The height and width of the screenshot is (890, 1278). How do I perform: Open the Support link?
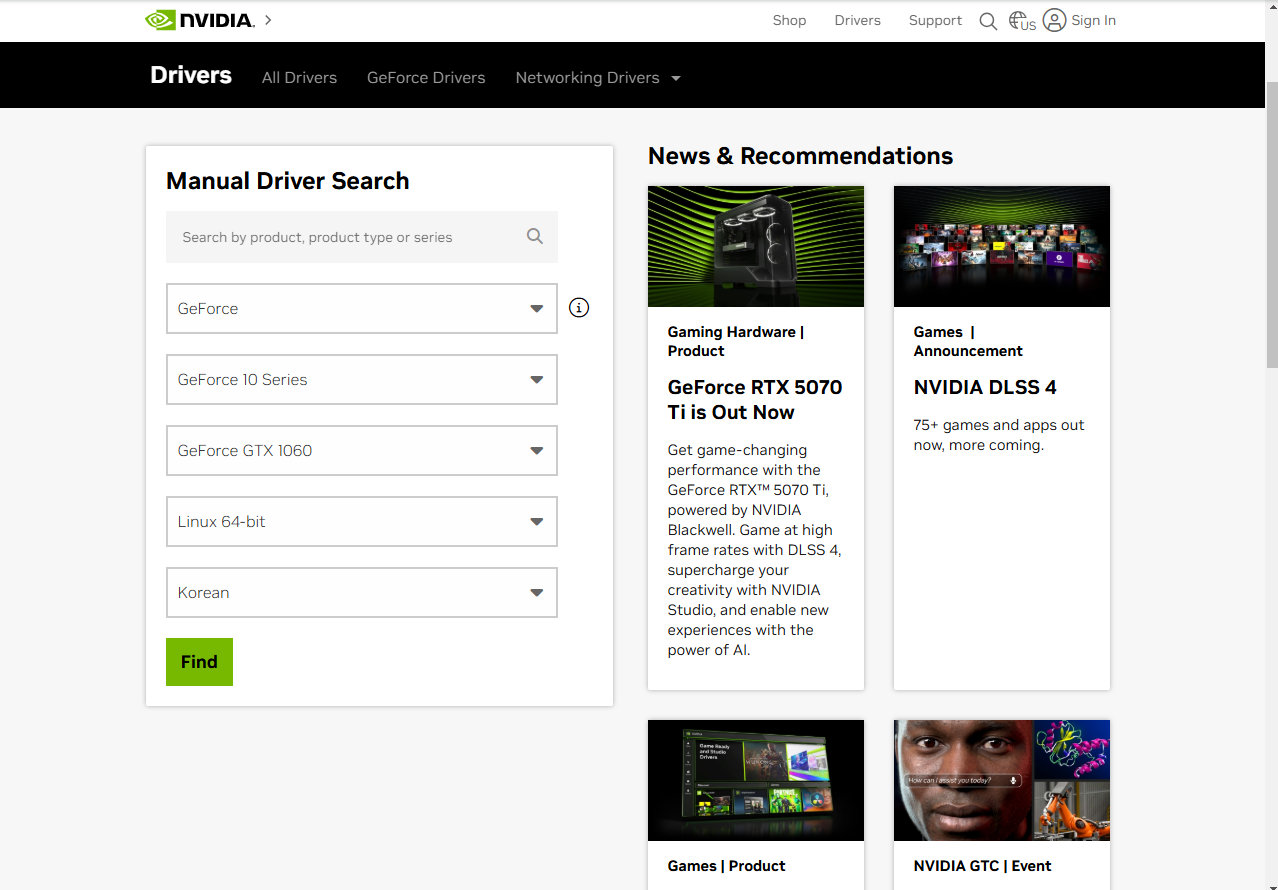[x=935, y=20]
